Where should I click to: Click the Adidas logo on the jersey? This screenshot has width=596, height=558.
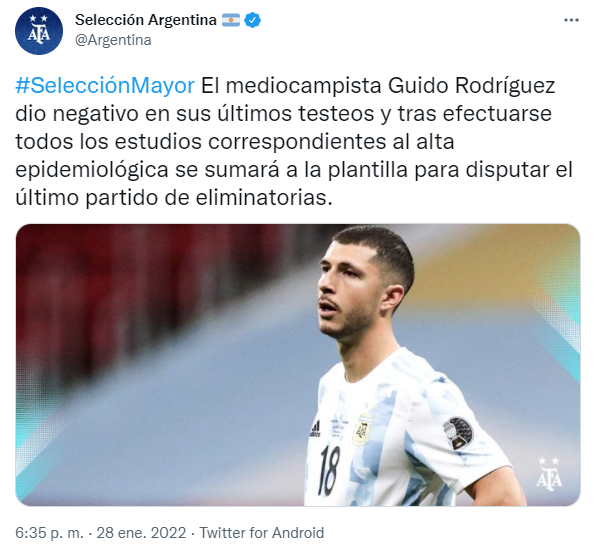[x=315, y=428]
